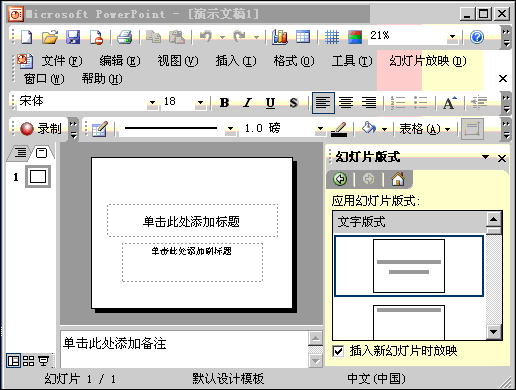Image resolution: width=516 pixels, height=390 pixels.
Task: Open the border style line dropdown
Action: pyautogui.click(x=230, y=129)
